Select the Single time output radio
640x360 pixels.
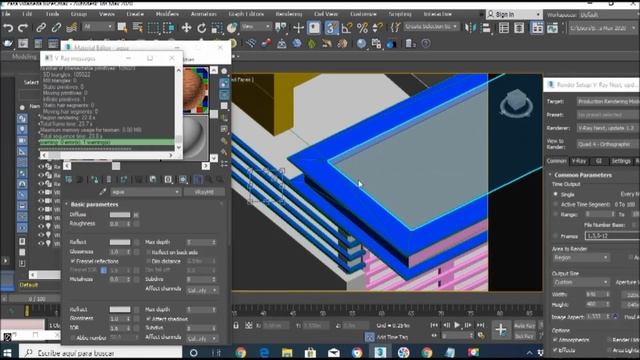pyautogui.click(x=556, y=194)
